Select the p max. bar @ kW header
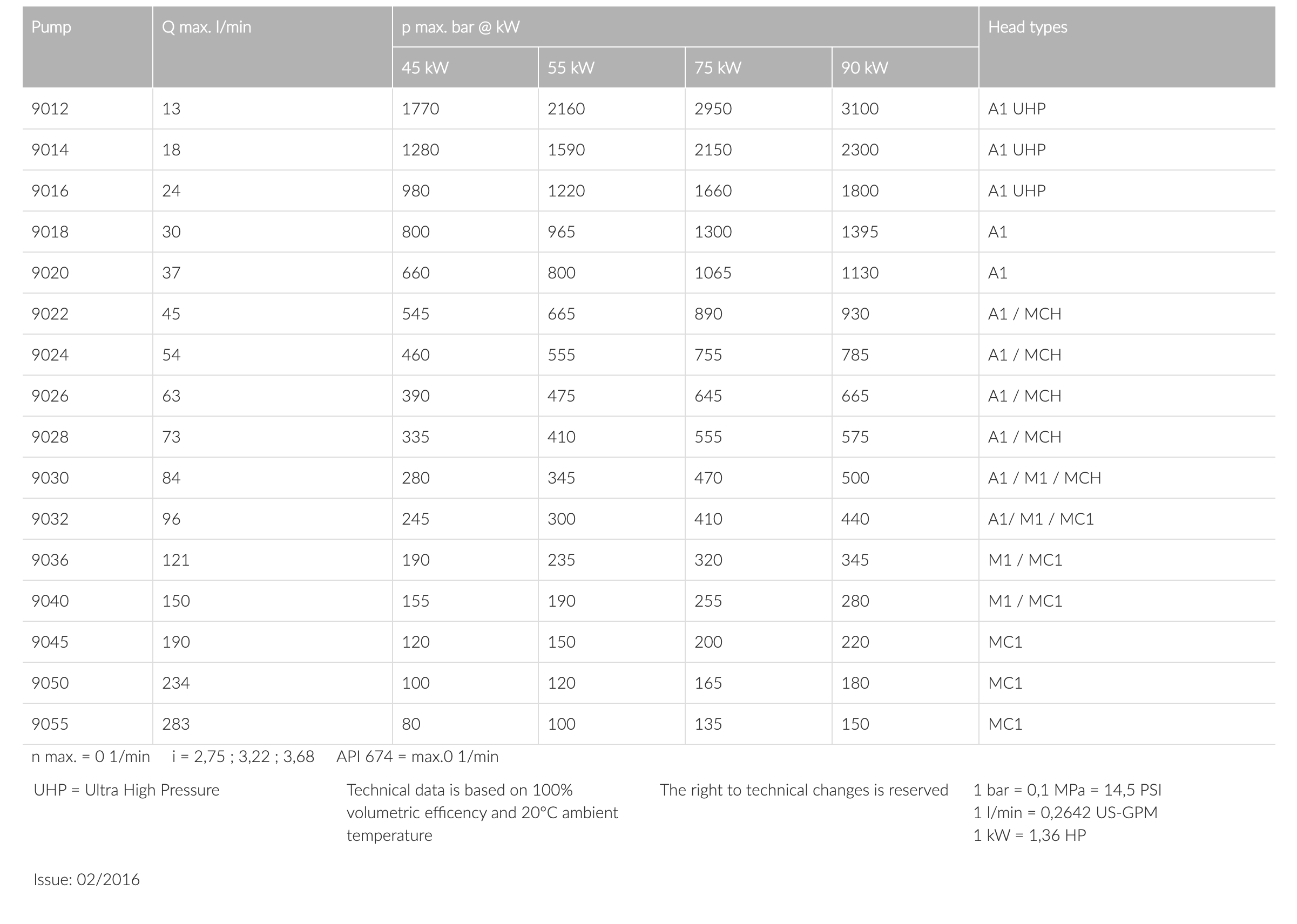 (x=461, y=28)
